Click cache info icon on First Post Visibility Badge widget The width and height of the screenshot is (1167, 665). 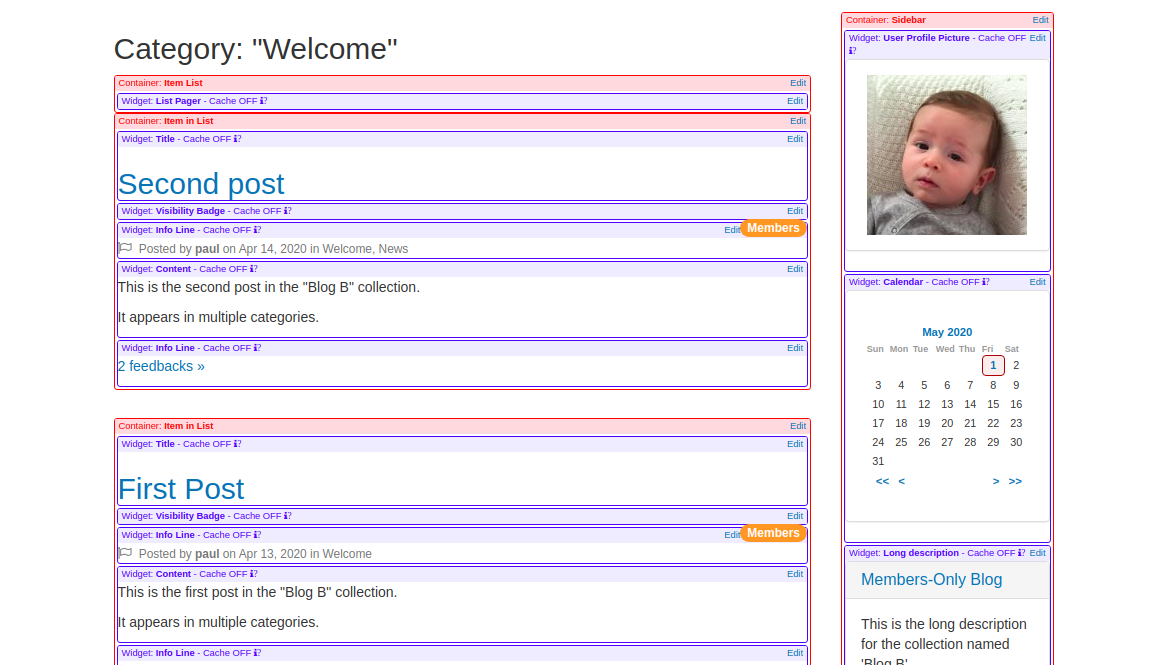tap(288, 516)
